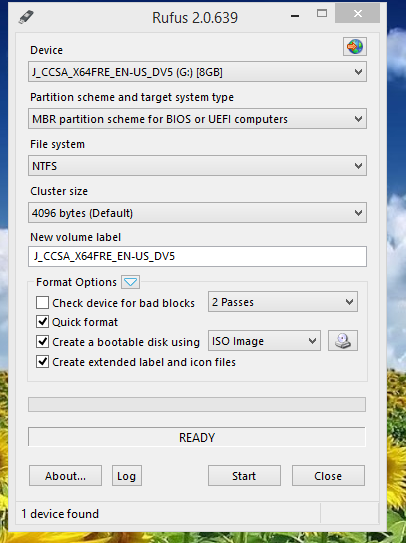Viewport: 406px width, 543px height.
Task: Click the Rufus USB drive title bar icon
Action: 26,17
